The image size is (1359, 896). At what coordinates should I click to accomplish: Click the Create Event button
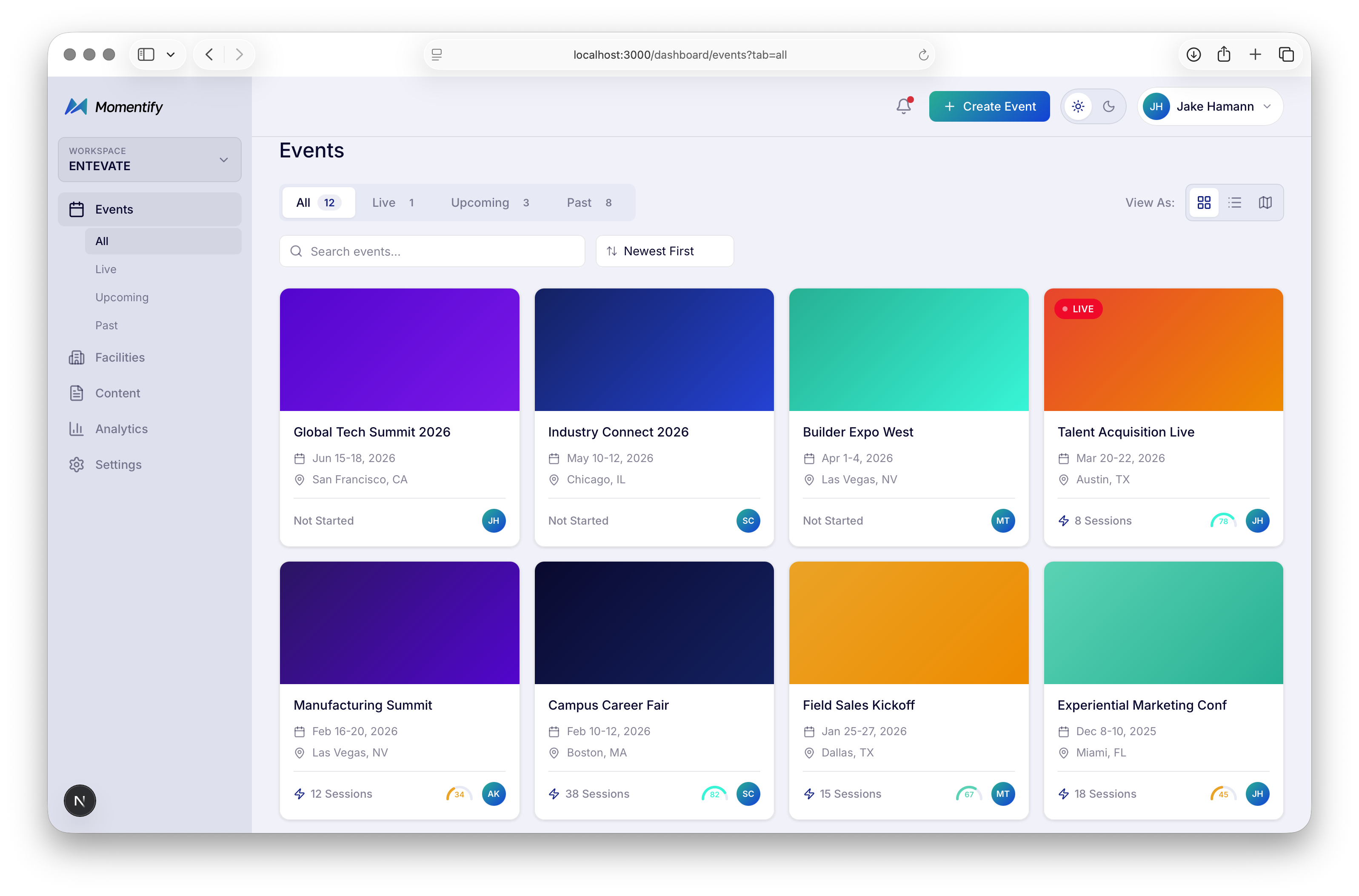pyautogui.click(x=989, y=106)
